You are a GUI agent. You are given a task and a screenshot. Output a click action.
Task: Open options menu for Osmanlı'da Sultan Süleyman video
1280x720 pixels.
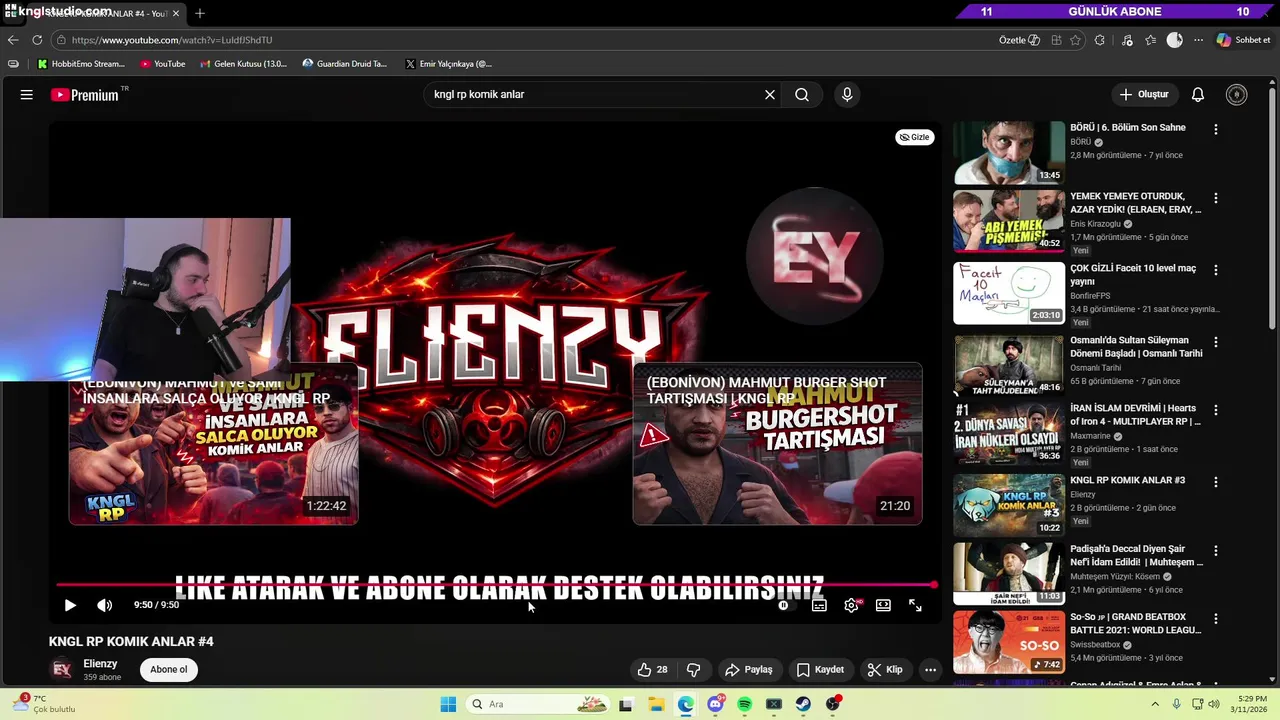1216,342
